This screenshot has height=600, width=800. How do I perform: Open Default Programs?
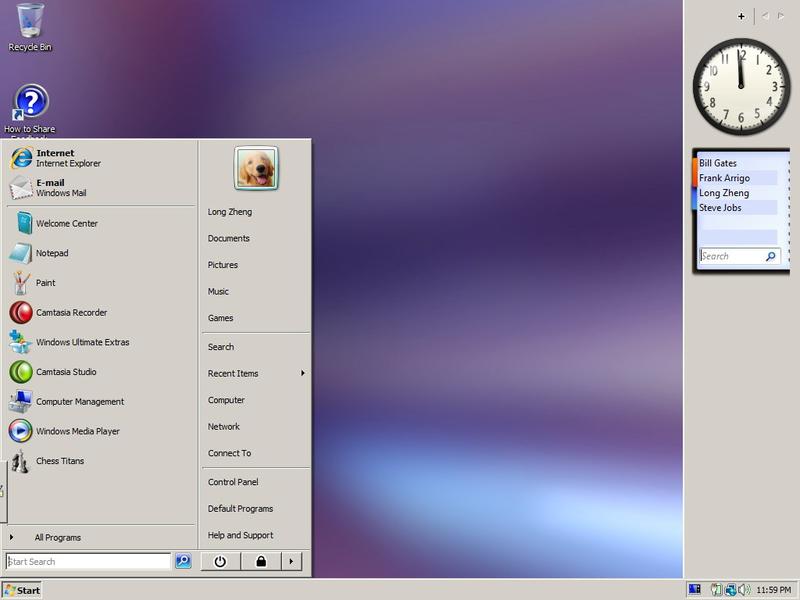(x=240, y=509)
